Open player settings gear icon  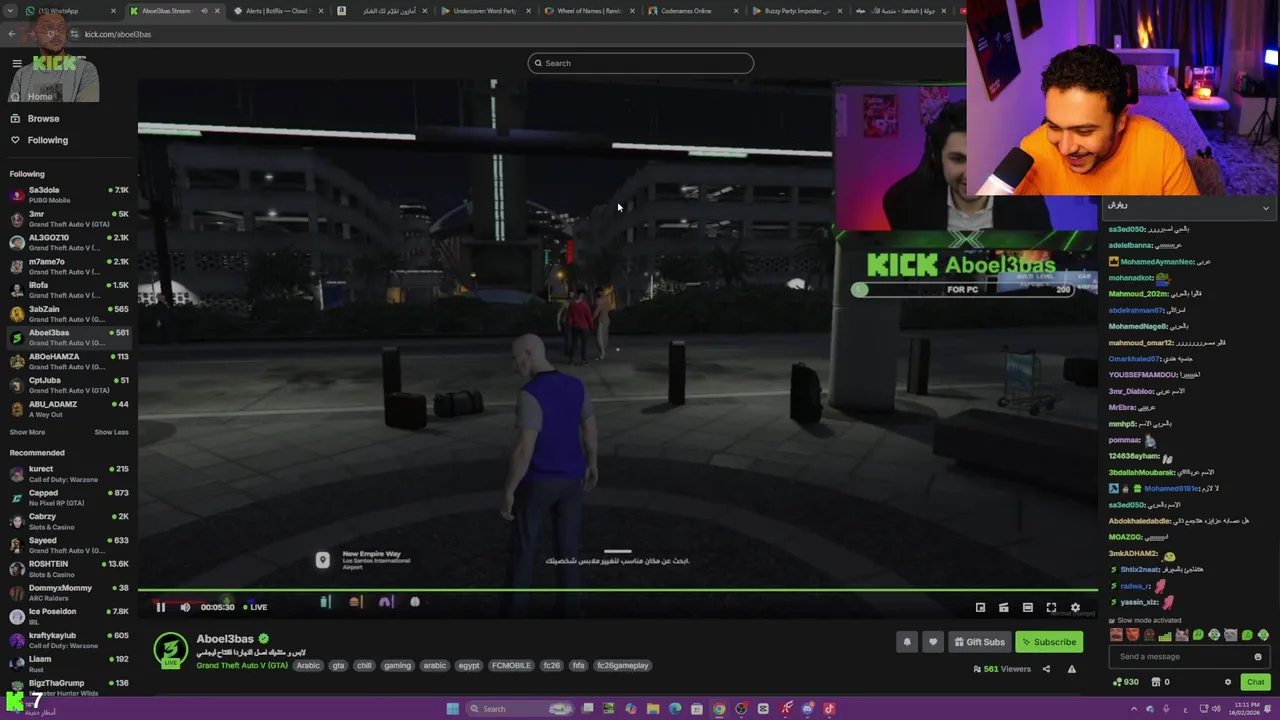(1075, 607)
